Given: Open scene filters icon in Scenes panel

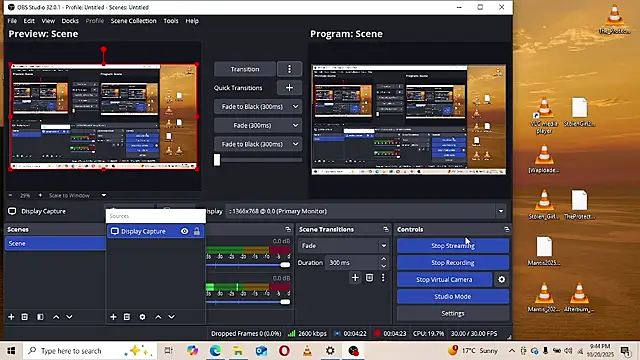Looking at the screenshot, I should coord(40,317).
